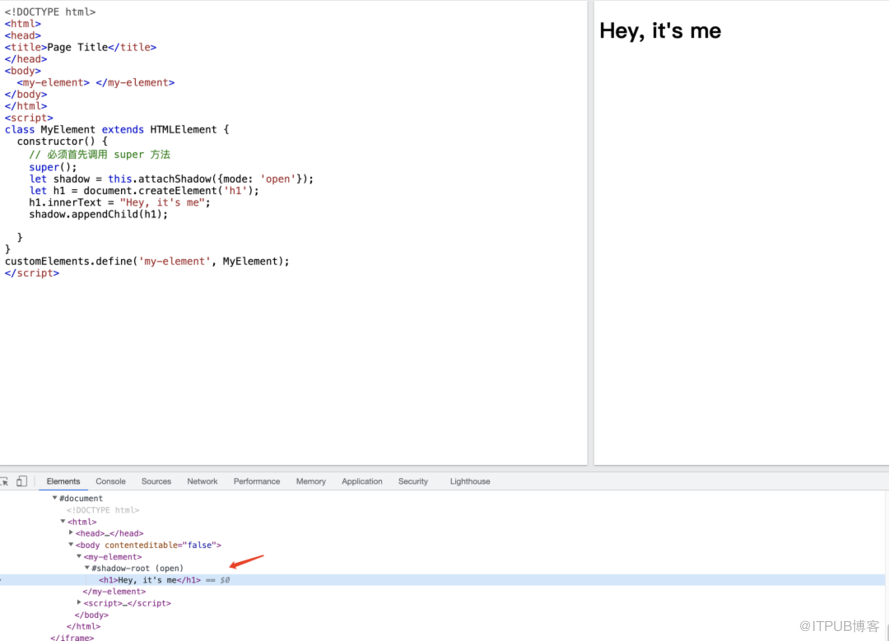
Task: Switch to the Security tab
Action: click(x=413, y=481)
